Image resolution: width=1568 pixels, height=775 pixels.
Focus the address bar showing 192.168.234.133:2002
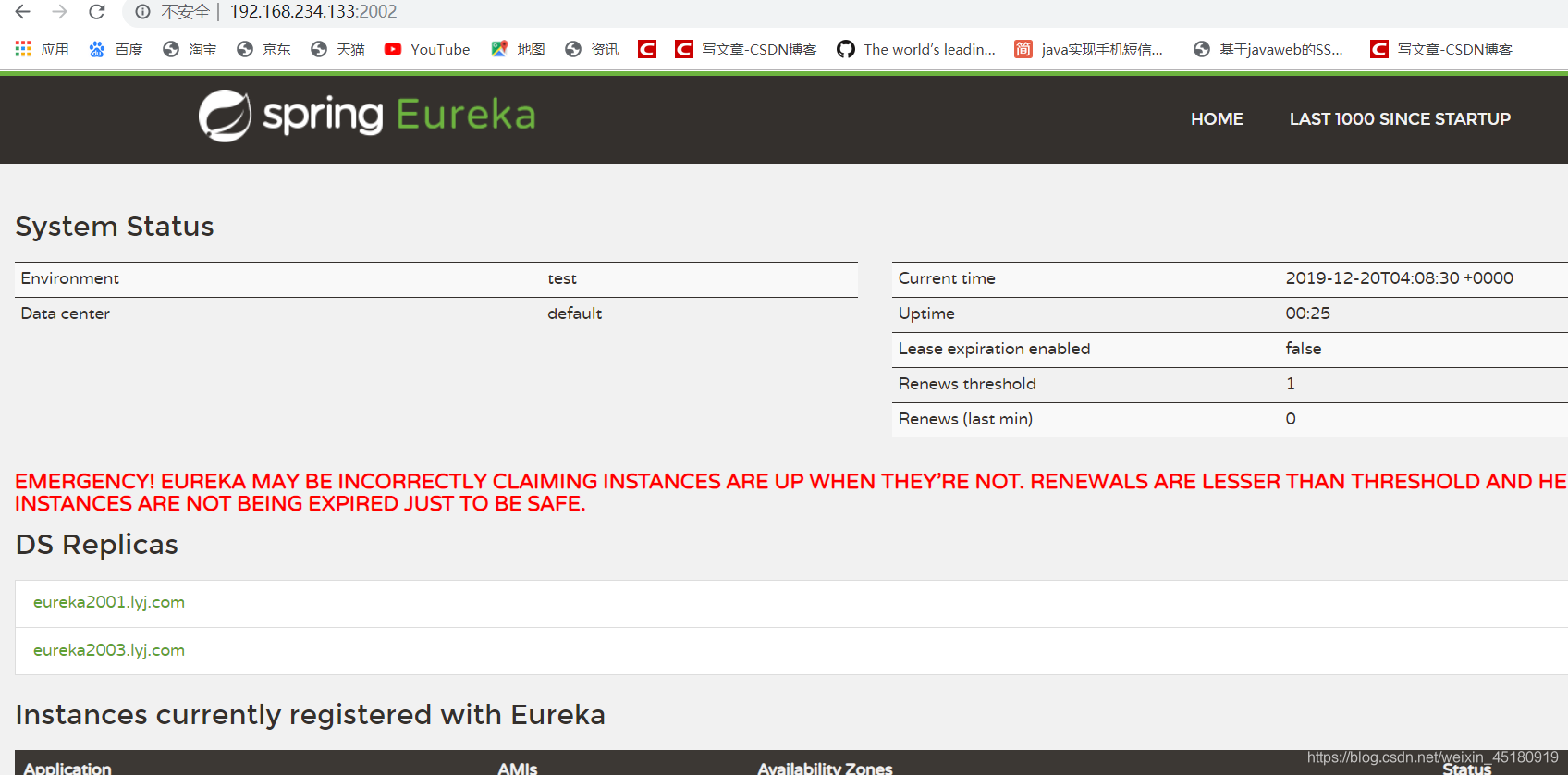[x=313, y=12]
